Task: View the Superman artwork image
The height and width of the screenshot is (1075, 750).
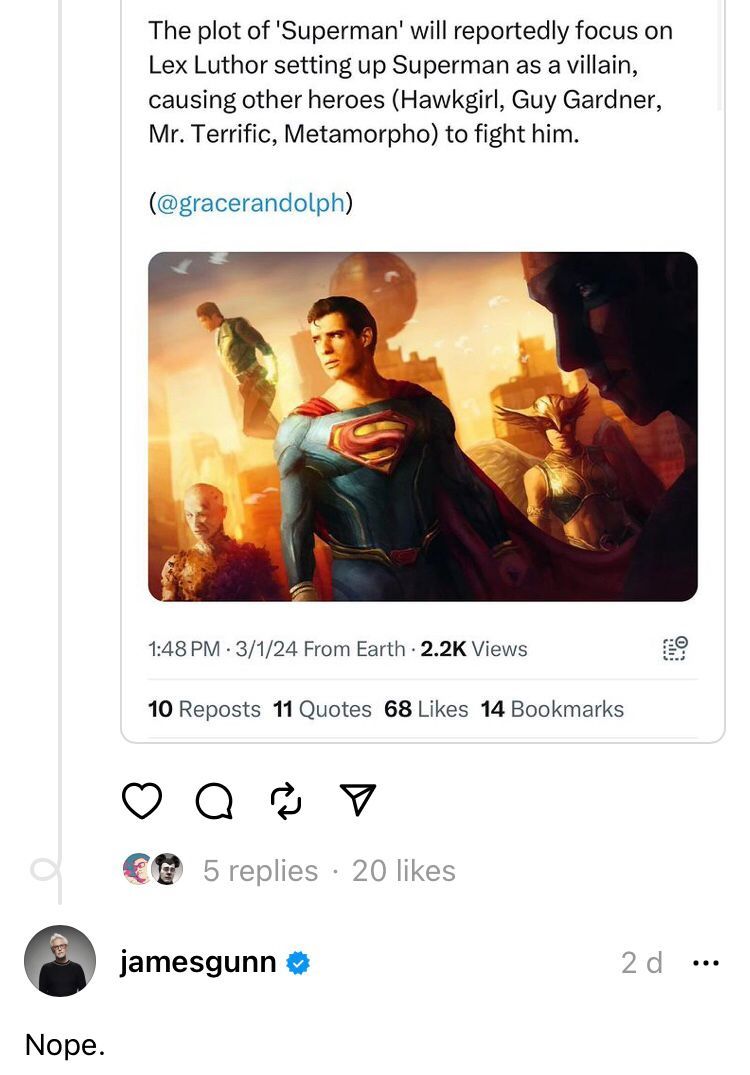Action: (422, 426)
